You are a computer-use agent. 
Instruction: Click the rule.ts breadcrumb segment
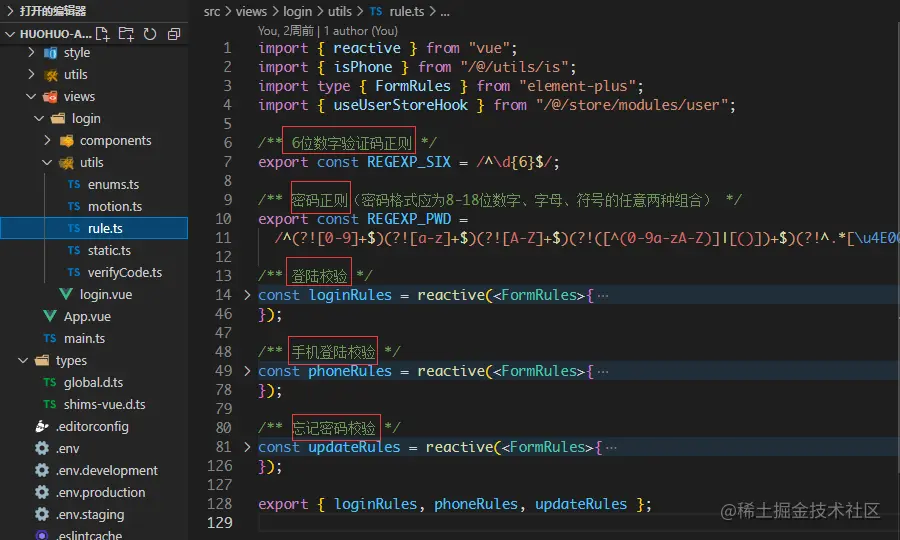(x=406, y=11)
